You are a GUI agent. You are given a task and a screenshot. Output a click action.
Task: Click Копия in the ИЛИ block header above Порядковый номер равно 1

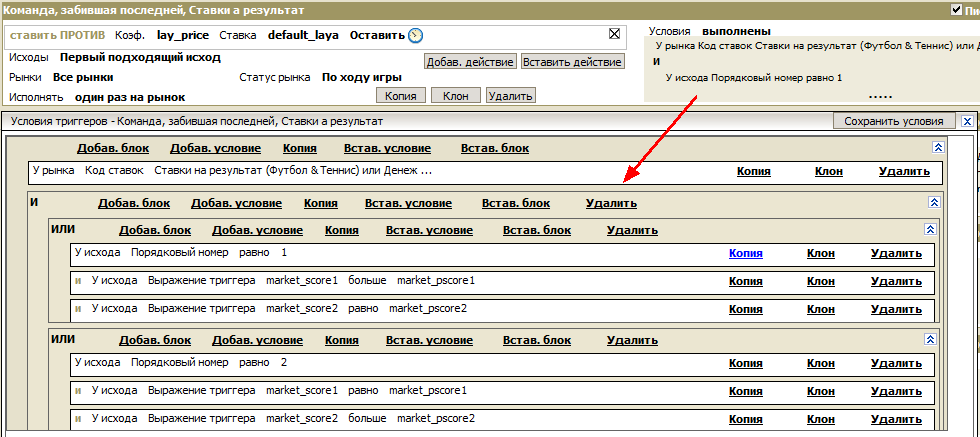coord(342,231)
